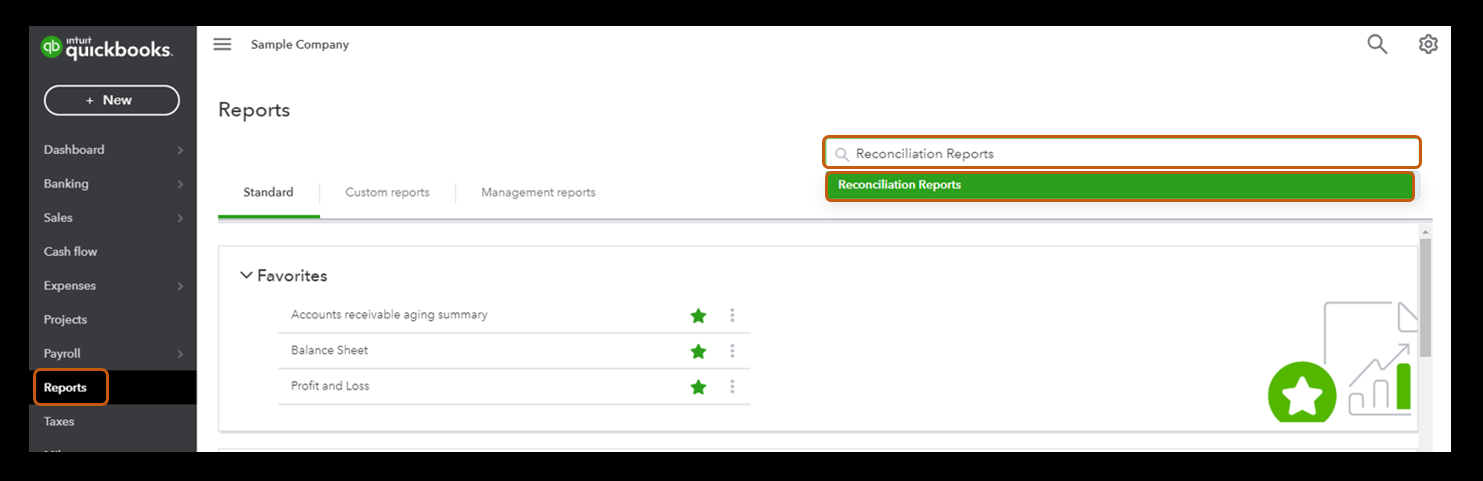Open the top search magnifier icon

tap(1377, 44)
